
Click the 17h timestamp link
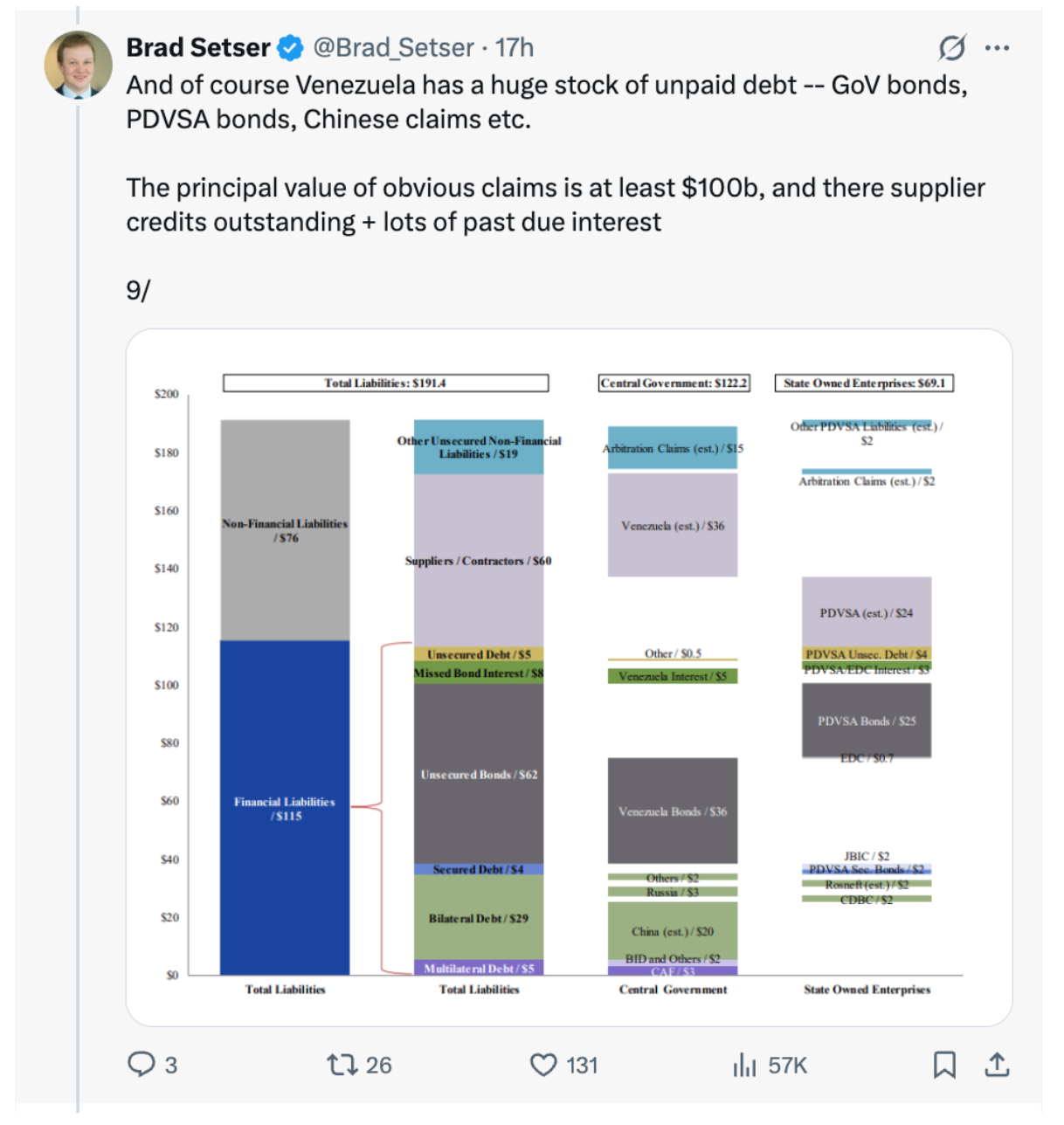[515, 47]
